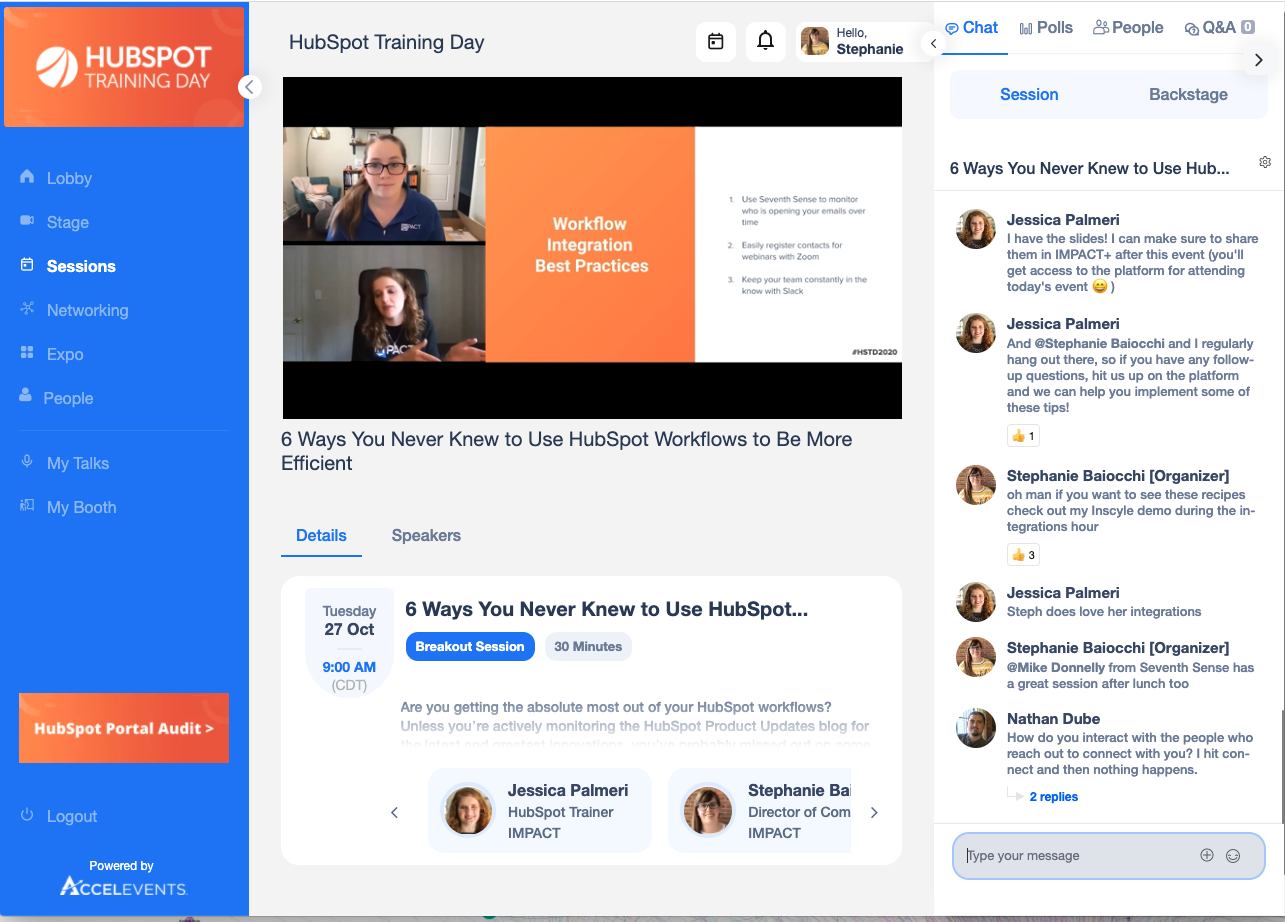This screenshot has height=922, width=1285.
Task: Select the Backstage chat channel
Action: [x=1188, y=95]
